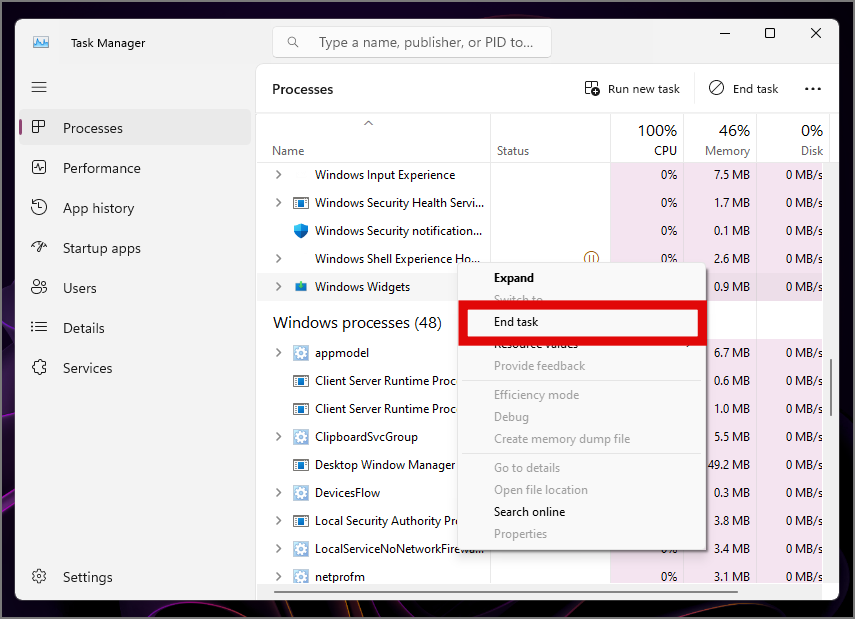Select Properties in context menu
The width and height of the screenshot is (855, 619).
click(x=582, y=534)
